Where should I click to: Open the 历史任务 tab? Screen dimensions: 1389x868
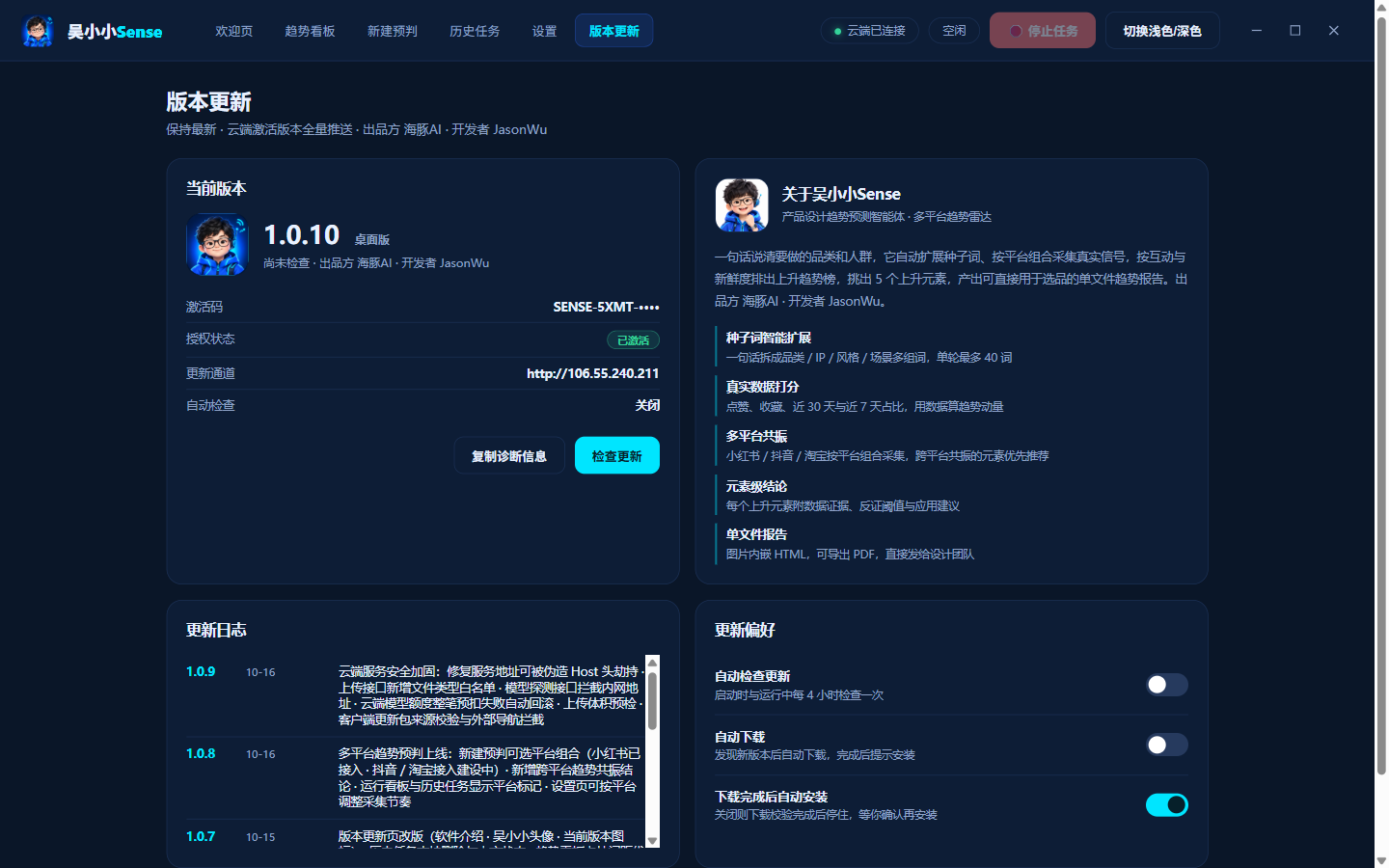475,31
